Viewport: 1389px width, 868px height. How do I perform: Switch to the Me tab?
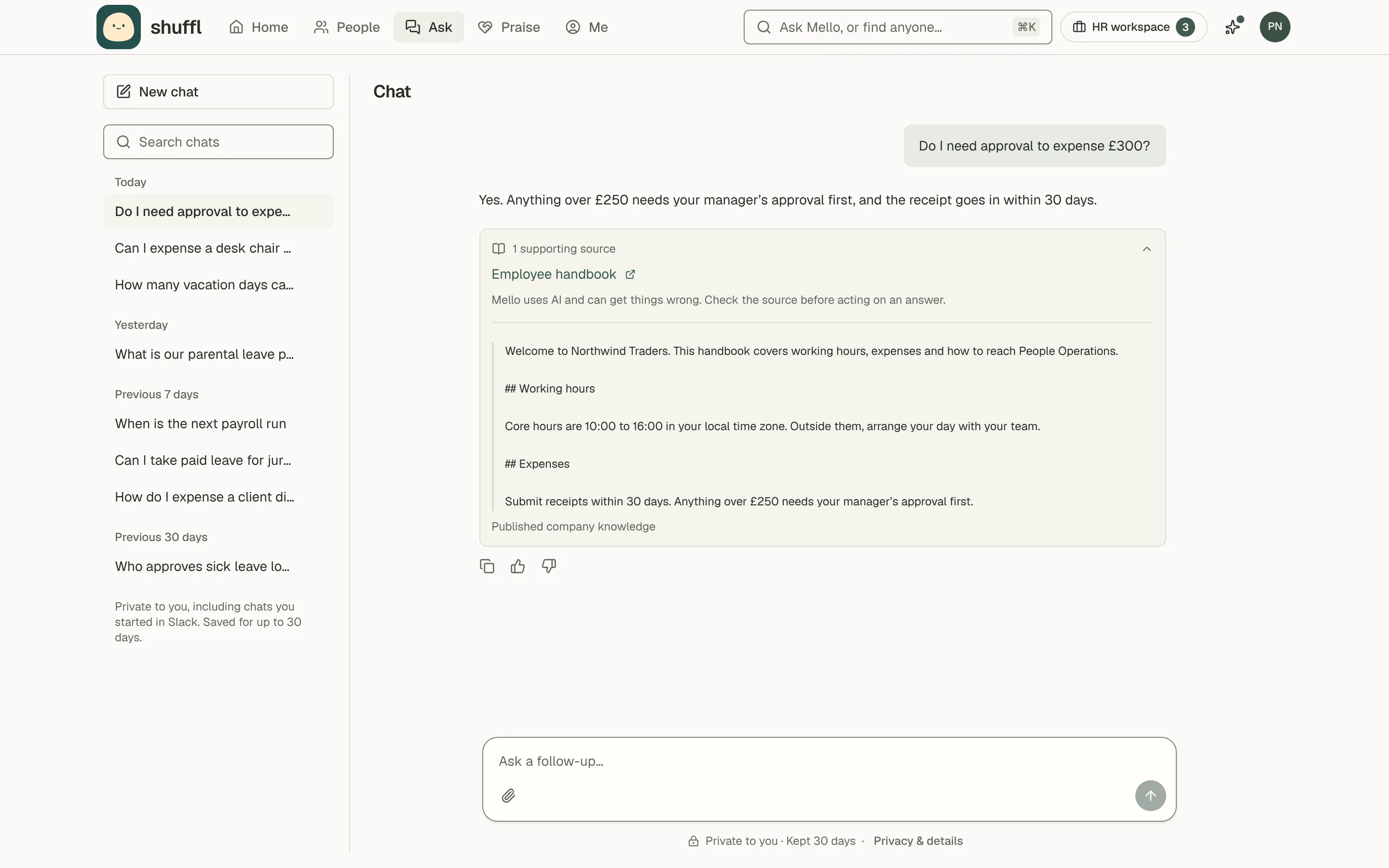(x=586, y=27)
